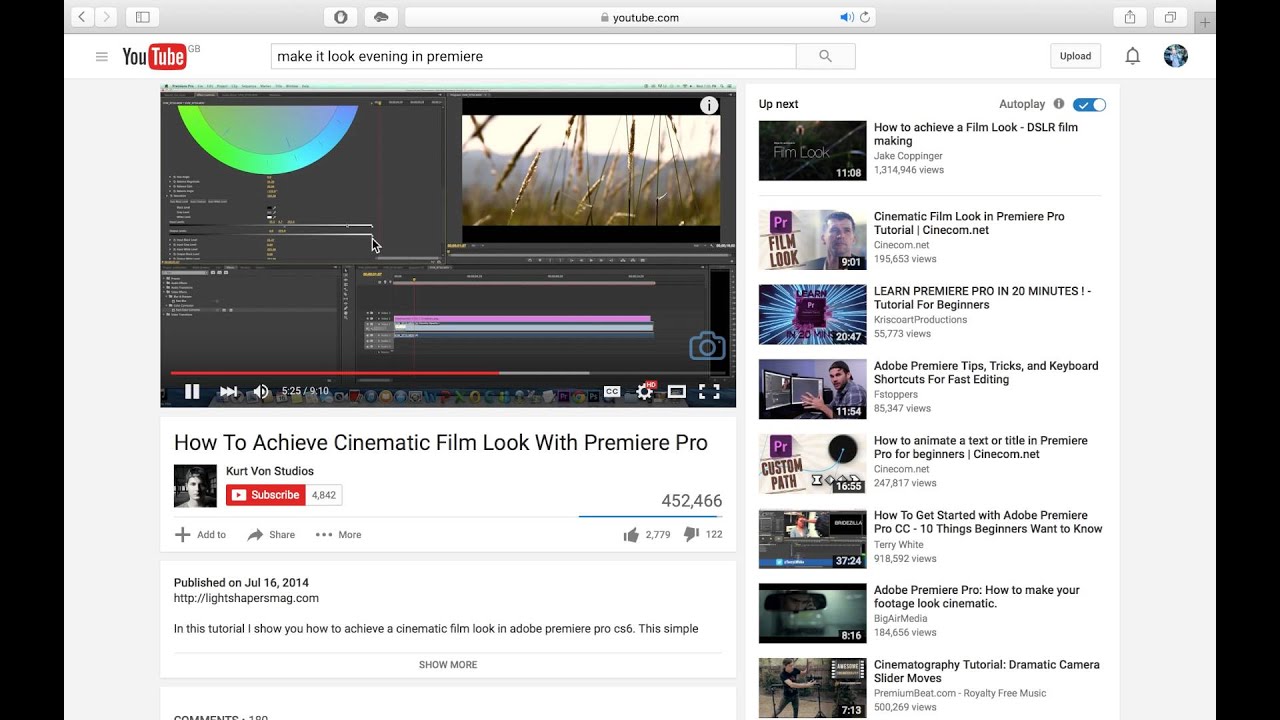Viewport: 1280px width, 720px height.
Task: Turn off the Autoplay switch
Action: (x=1089, y=104)
